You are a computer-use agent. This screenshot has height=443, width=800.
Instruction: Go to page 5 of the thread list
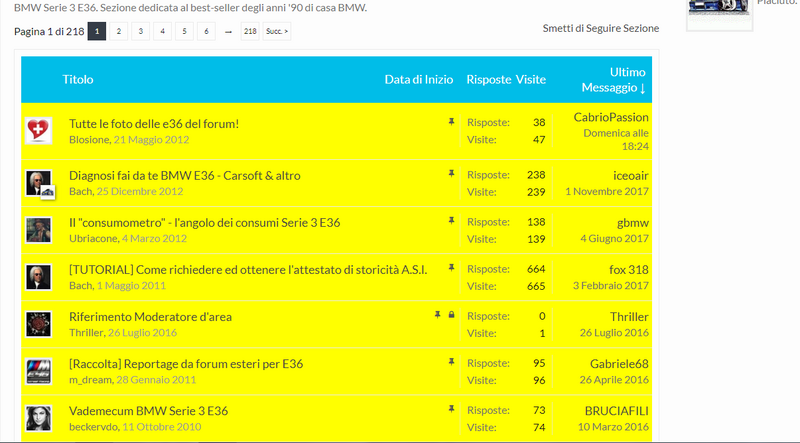184,31
